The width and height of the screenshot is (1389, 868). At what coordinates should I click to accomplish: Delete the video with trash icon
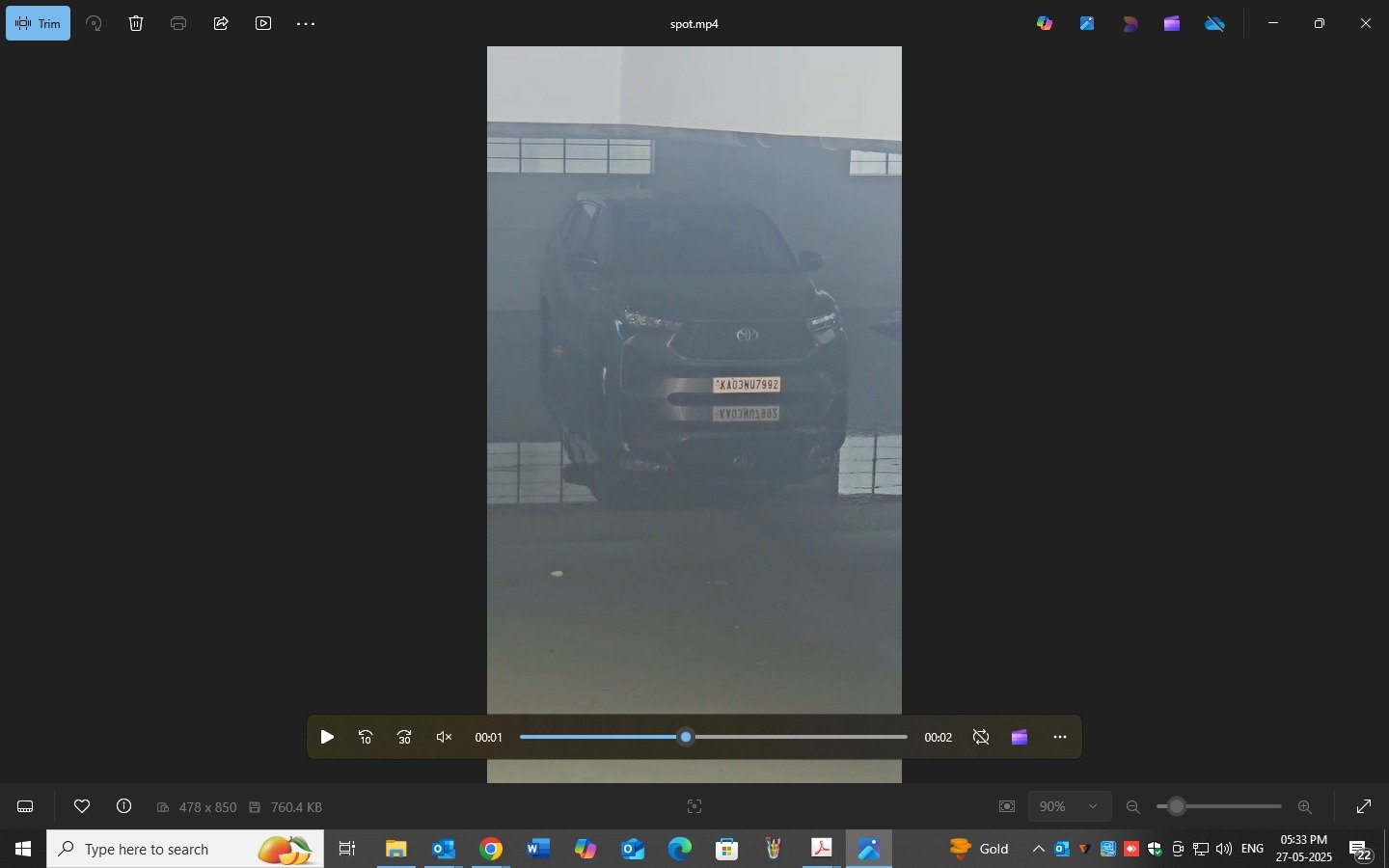coord(136,23)
